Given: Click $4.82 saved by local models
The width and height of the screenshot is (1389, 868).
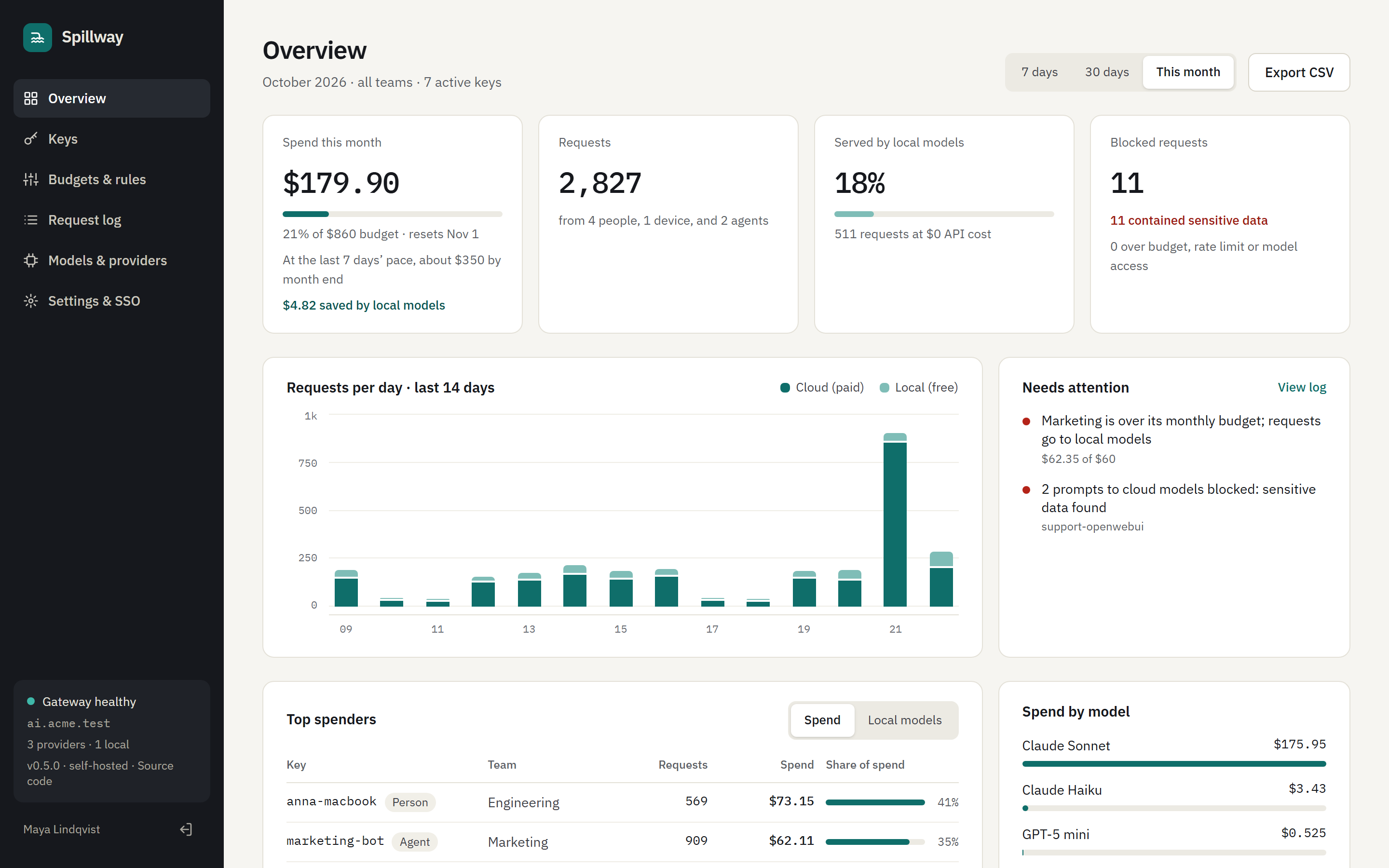Looking at the screenshot, I should pyautogui.click(x=364, y=305).
